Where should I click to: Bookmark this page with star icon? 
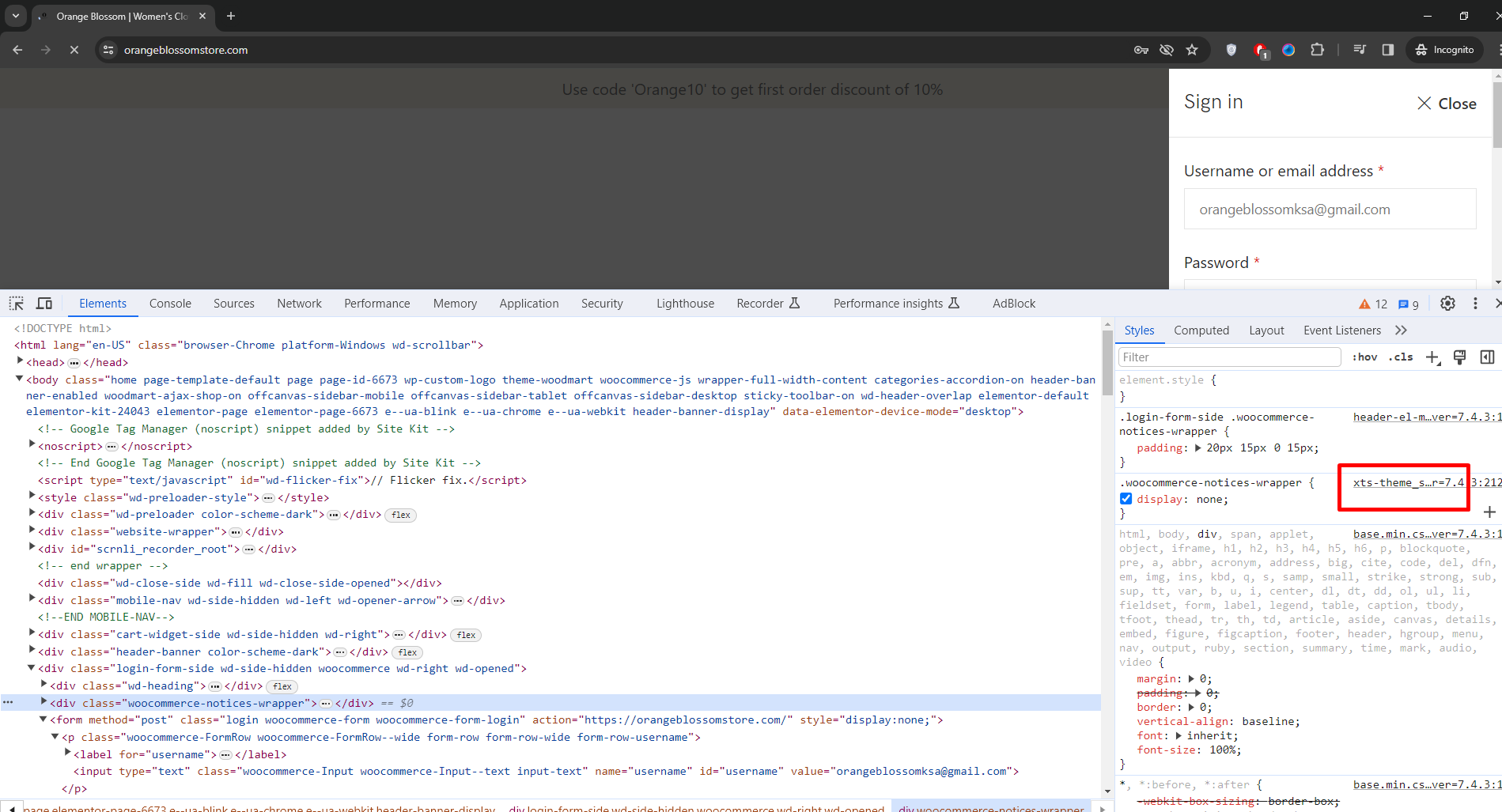pos(1192,50)
